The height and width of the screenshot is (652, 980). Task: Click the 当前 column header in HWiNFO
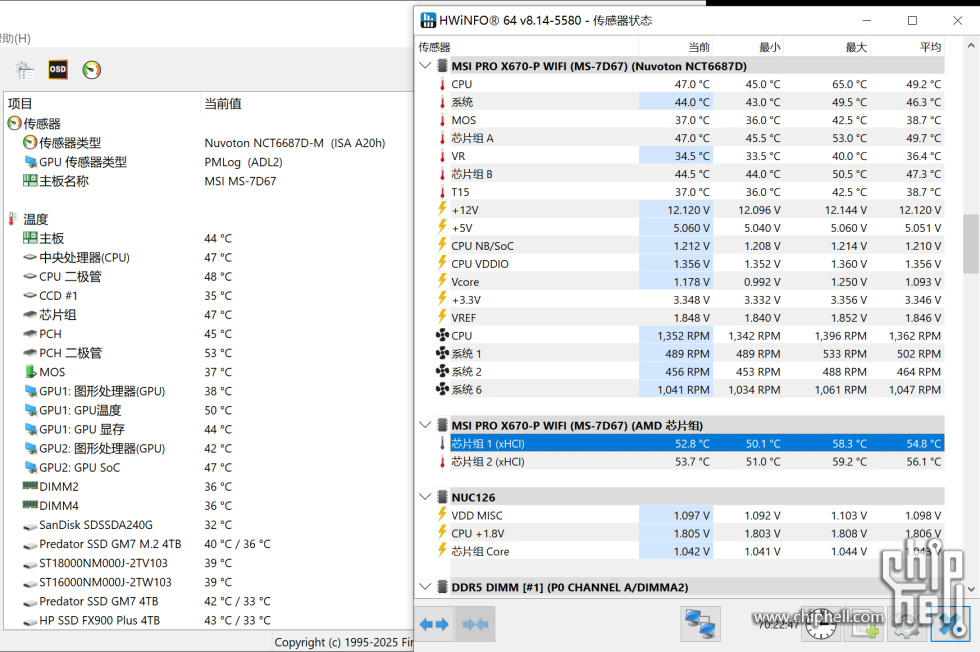(x=675, y=47)
